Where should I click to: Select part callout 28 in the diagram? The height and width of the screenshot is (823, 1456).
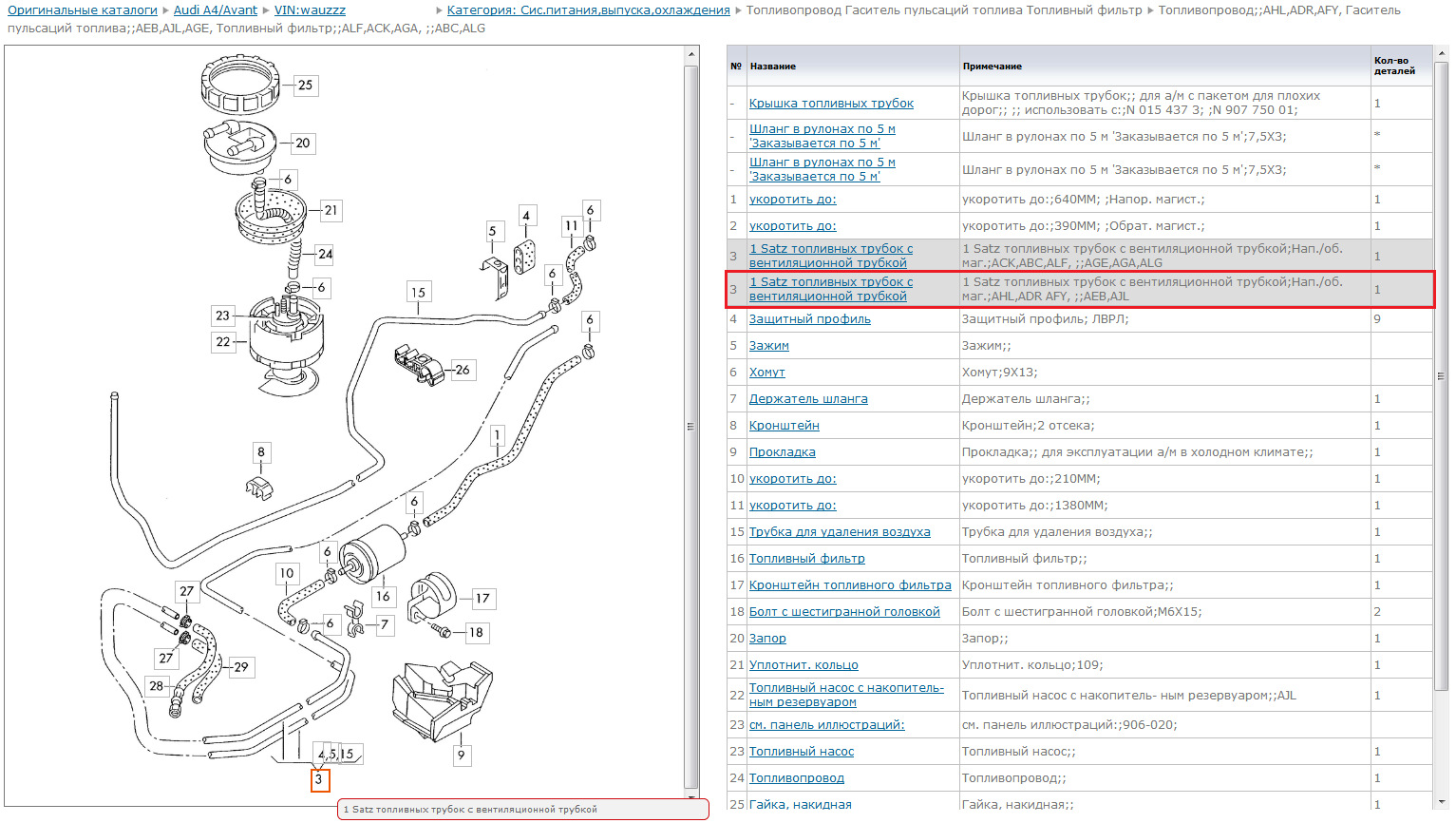(157, 685)
